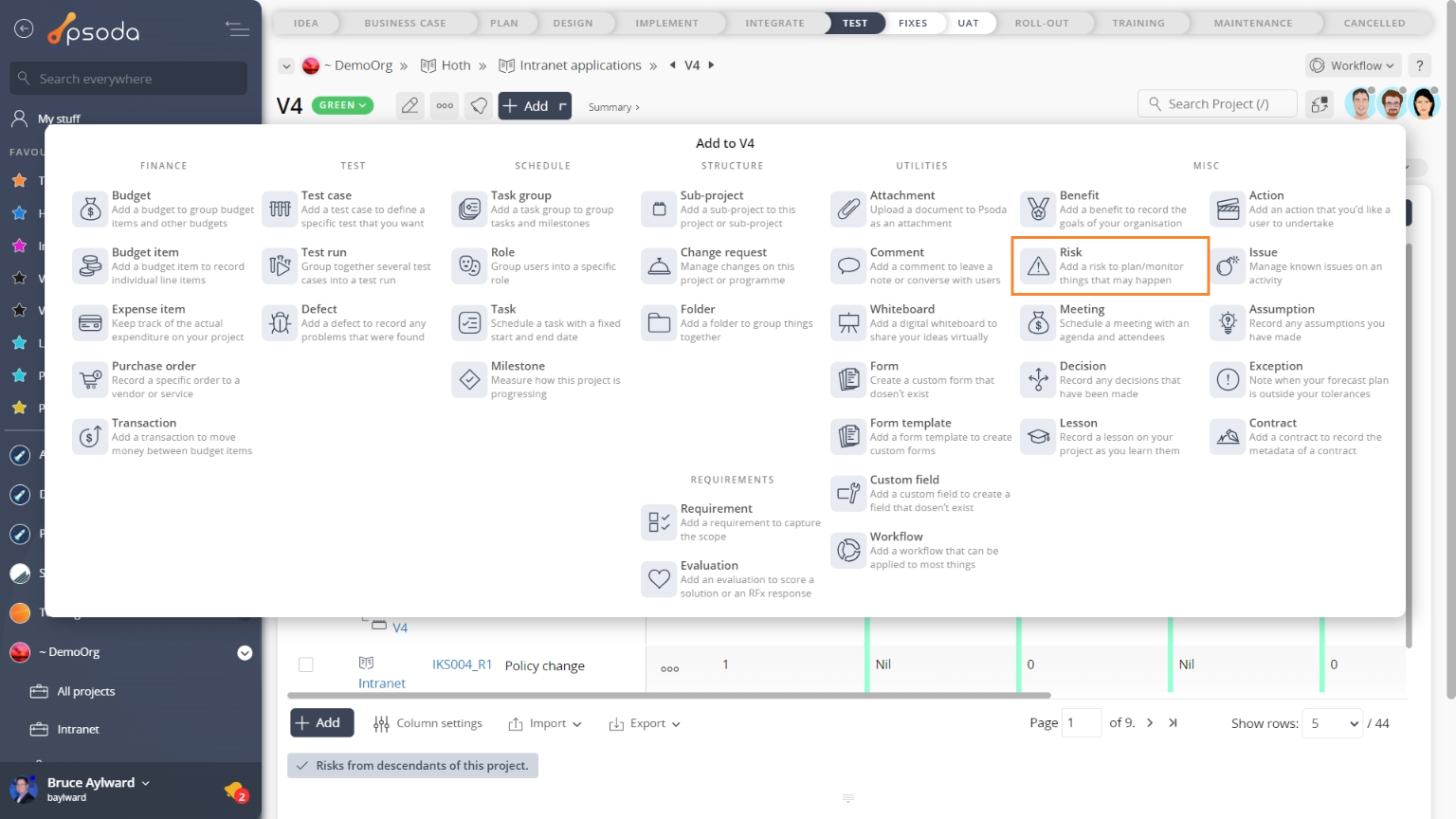Open the Purchase order icon

(x=90, y=380)
